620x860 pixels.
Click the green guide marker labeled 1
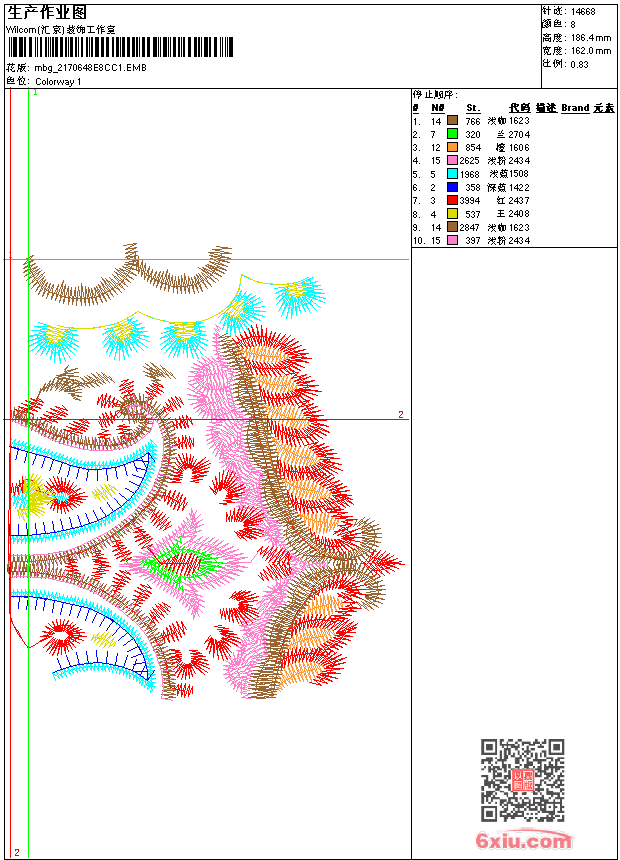click(36, 93)
